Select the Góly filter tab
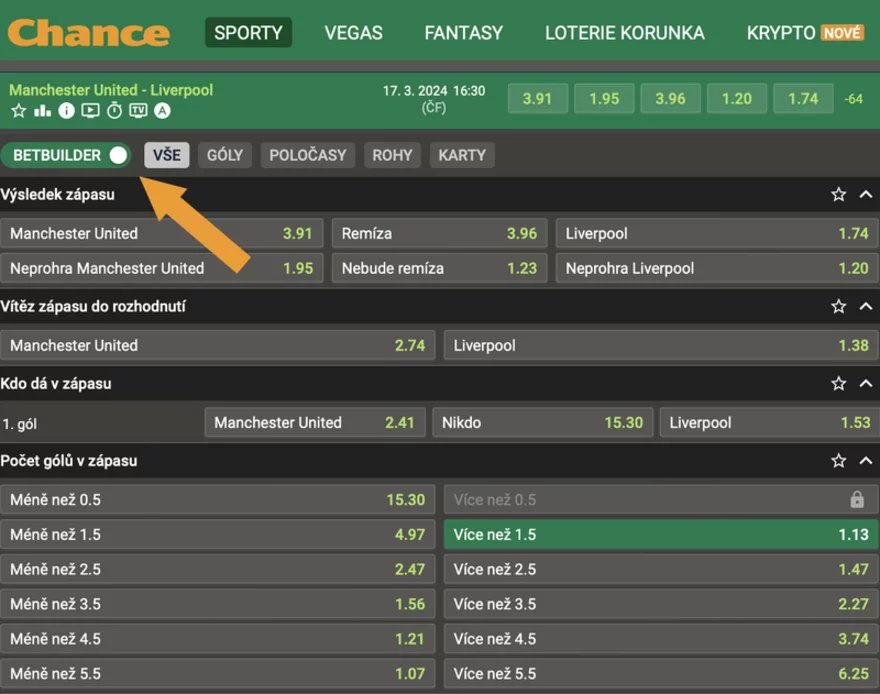The image size is (880, 694). pos(224,155)
